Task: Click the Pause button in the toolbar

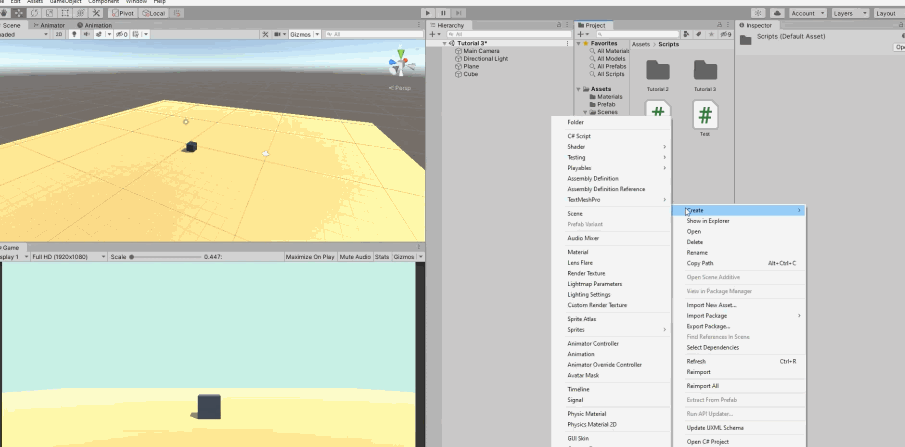Action: point(442,13)
